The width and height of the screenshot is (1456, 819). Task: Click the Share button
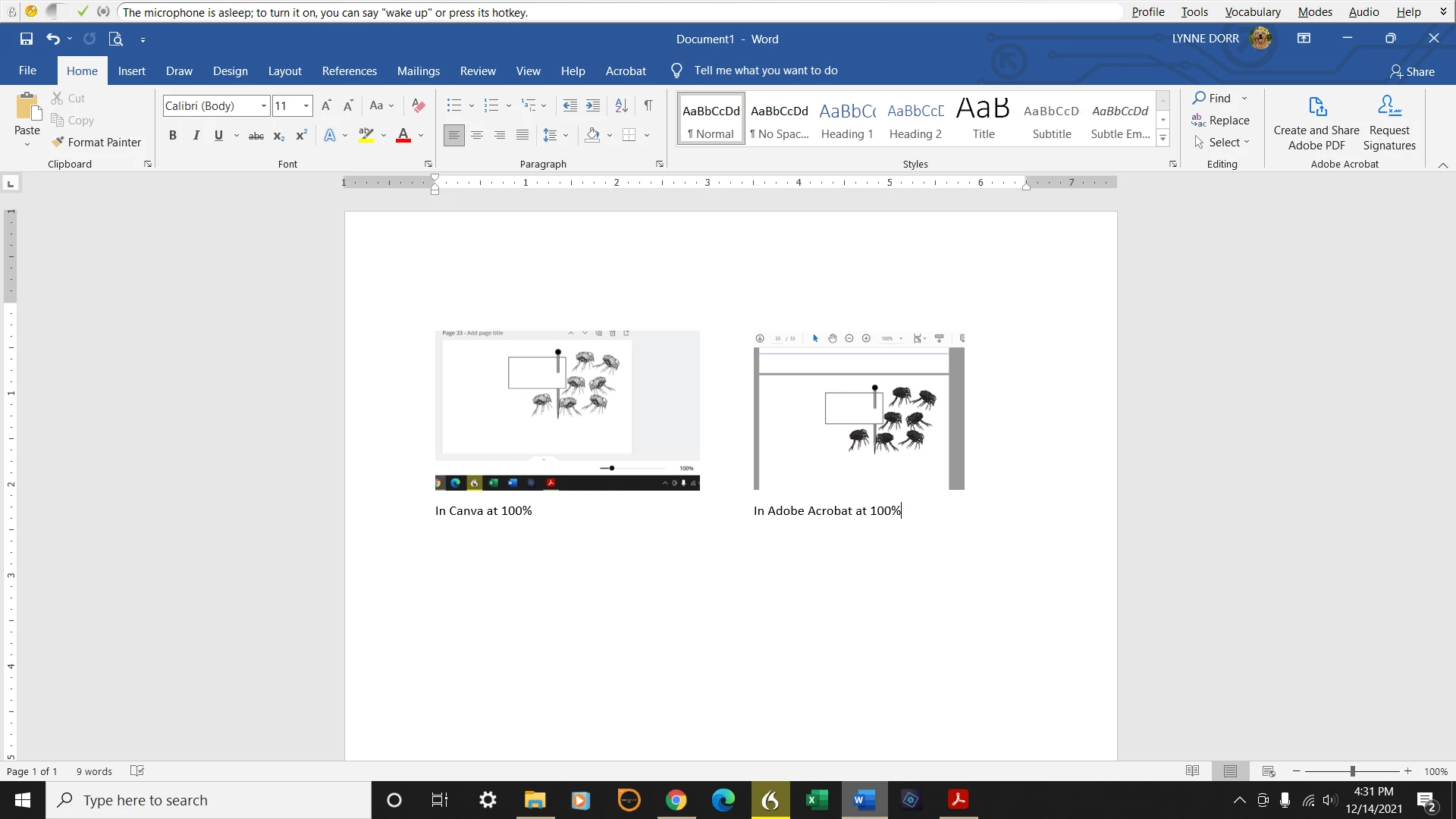[1412, 71]
